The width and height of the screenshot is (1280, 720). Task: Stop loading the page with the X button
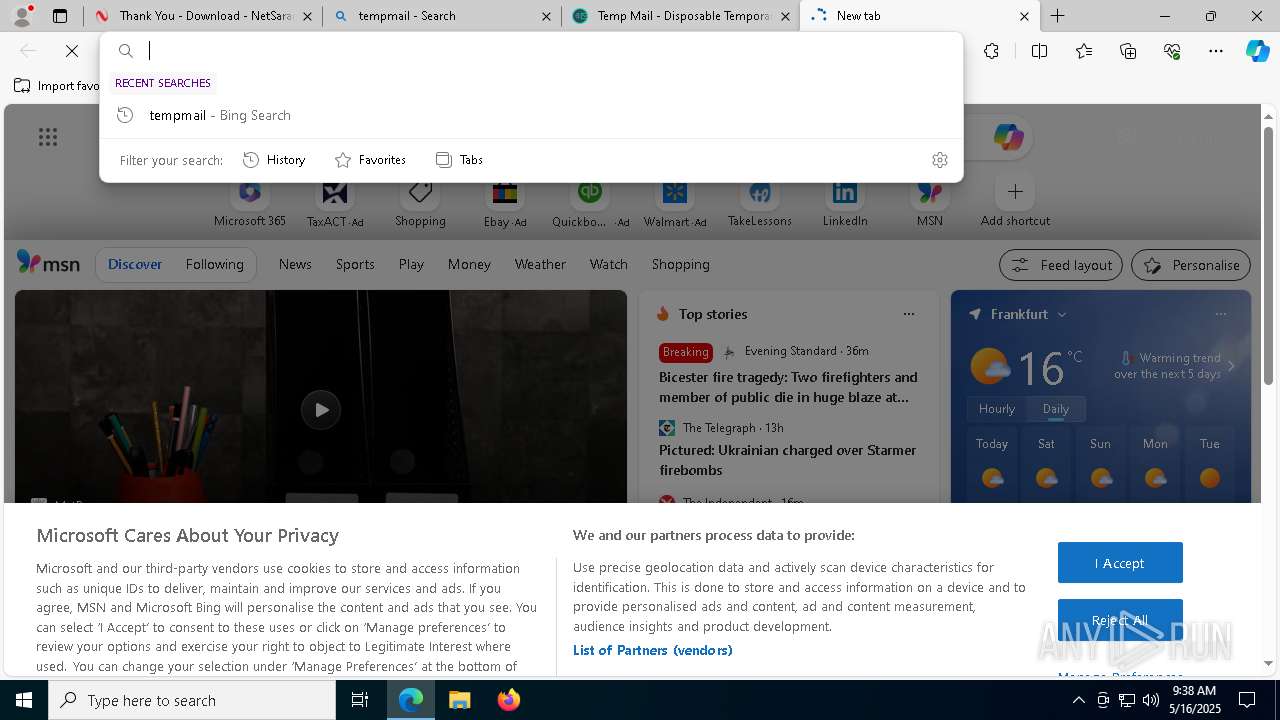coord(72,51)
